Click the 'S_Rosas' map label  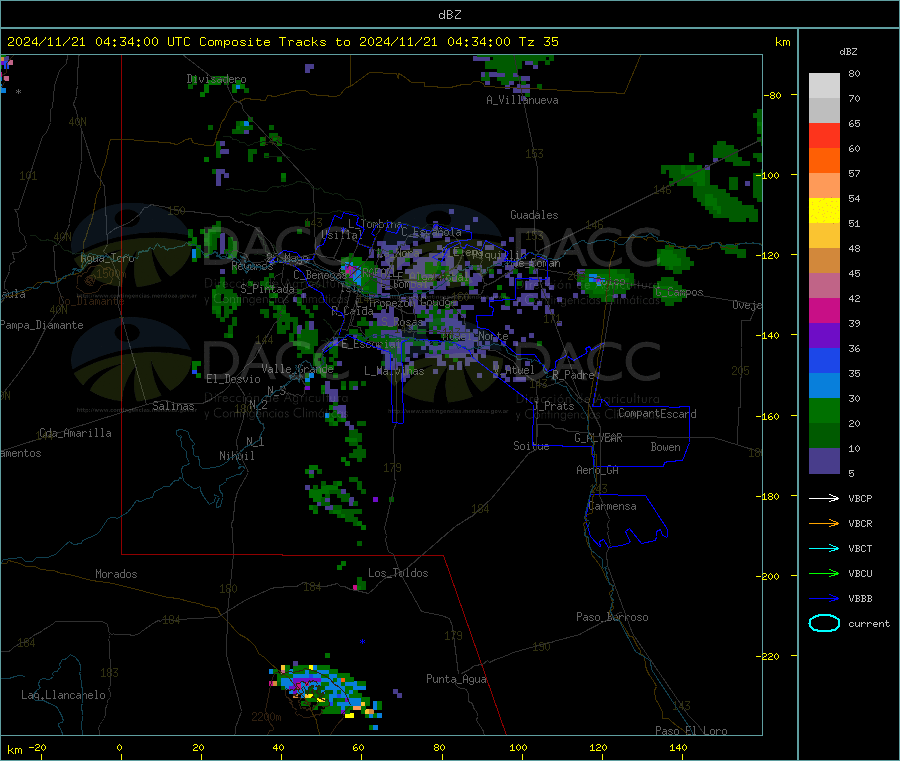tap(402, 322)
